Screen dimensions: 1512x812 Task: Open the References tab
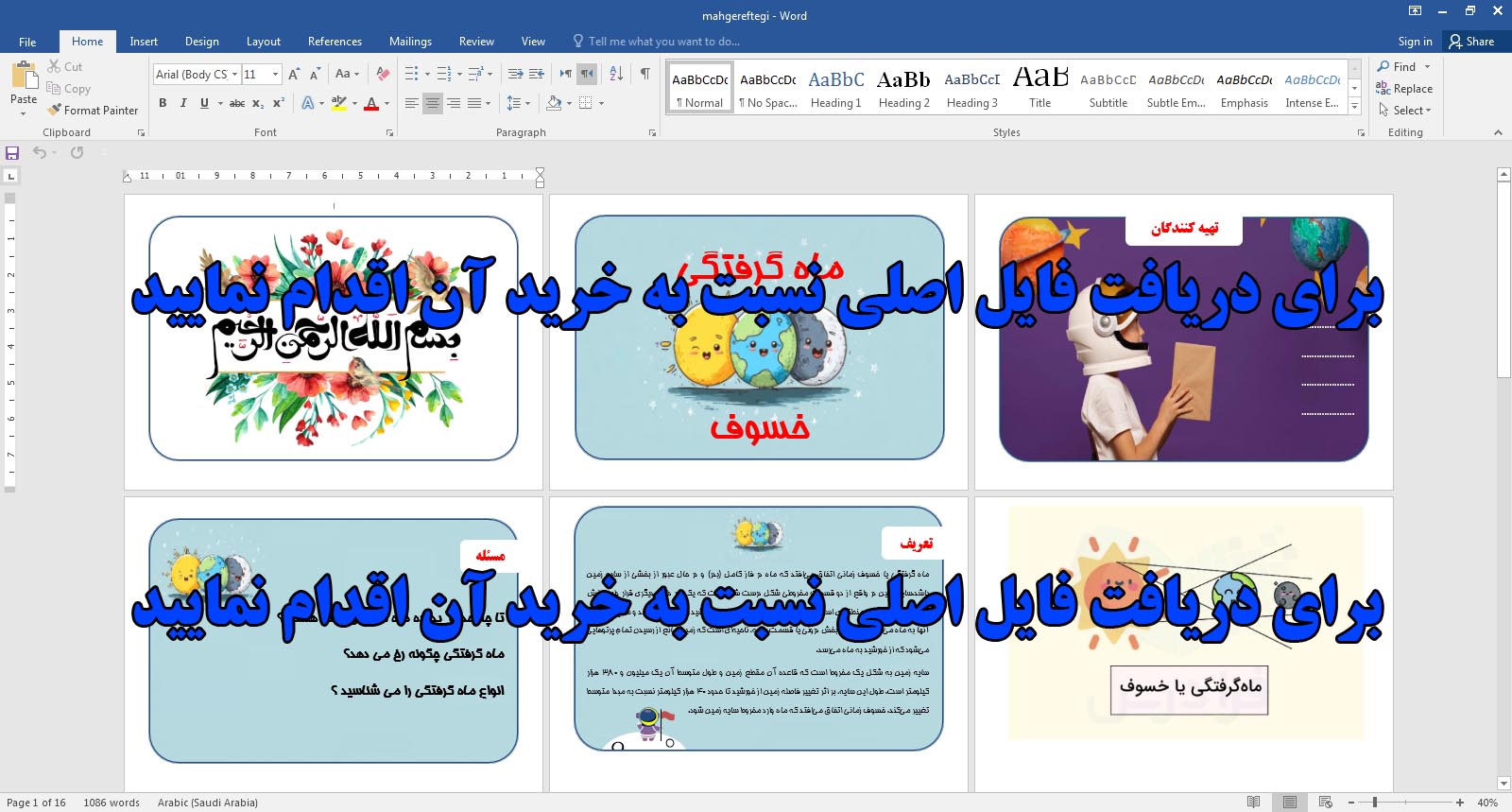(x=335, y=42)
